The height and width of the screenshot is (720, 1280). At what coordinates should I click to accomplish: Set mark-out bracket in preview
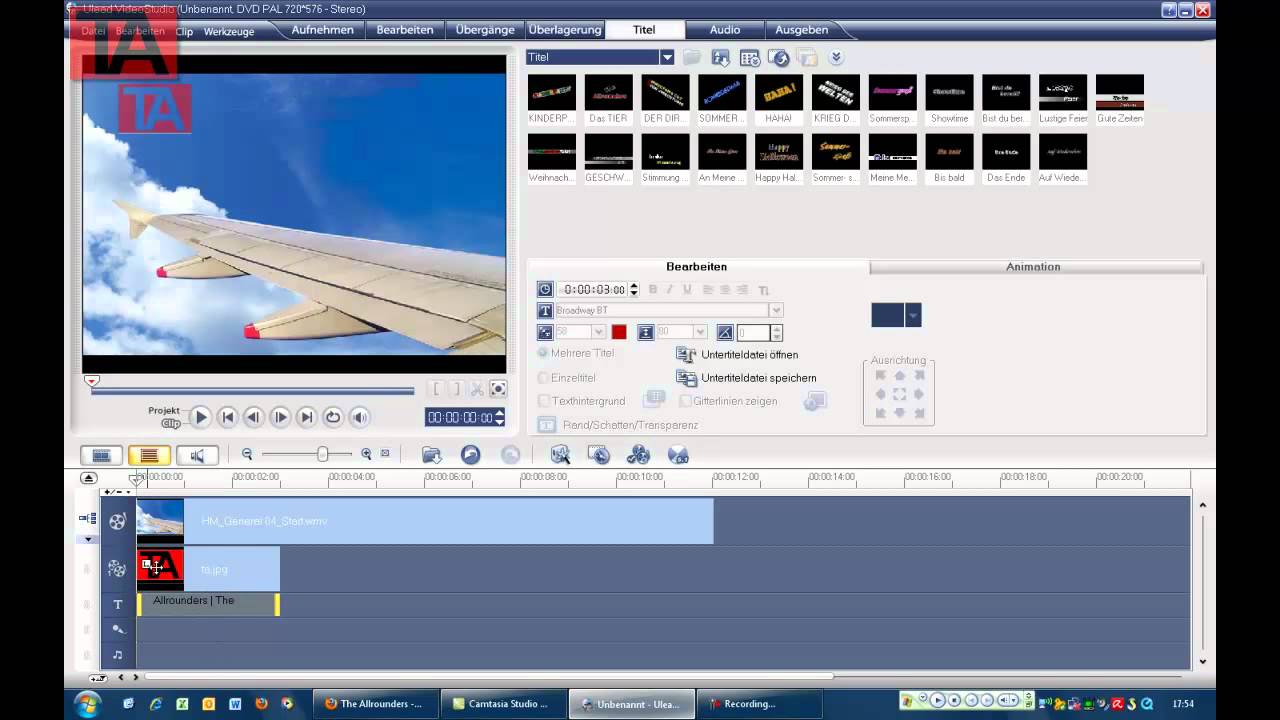[456, 389]
